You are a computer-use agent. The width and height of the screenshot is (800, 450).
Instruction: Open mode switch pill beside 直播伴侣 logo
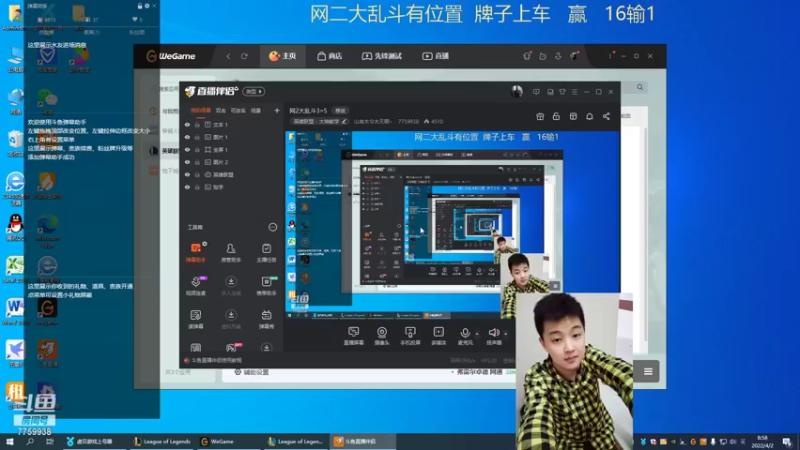pyautogui.click(x=254, y=91)
